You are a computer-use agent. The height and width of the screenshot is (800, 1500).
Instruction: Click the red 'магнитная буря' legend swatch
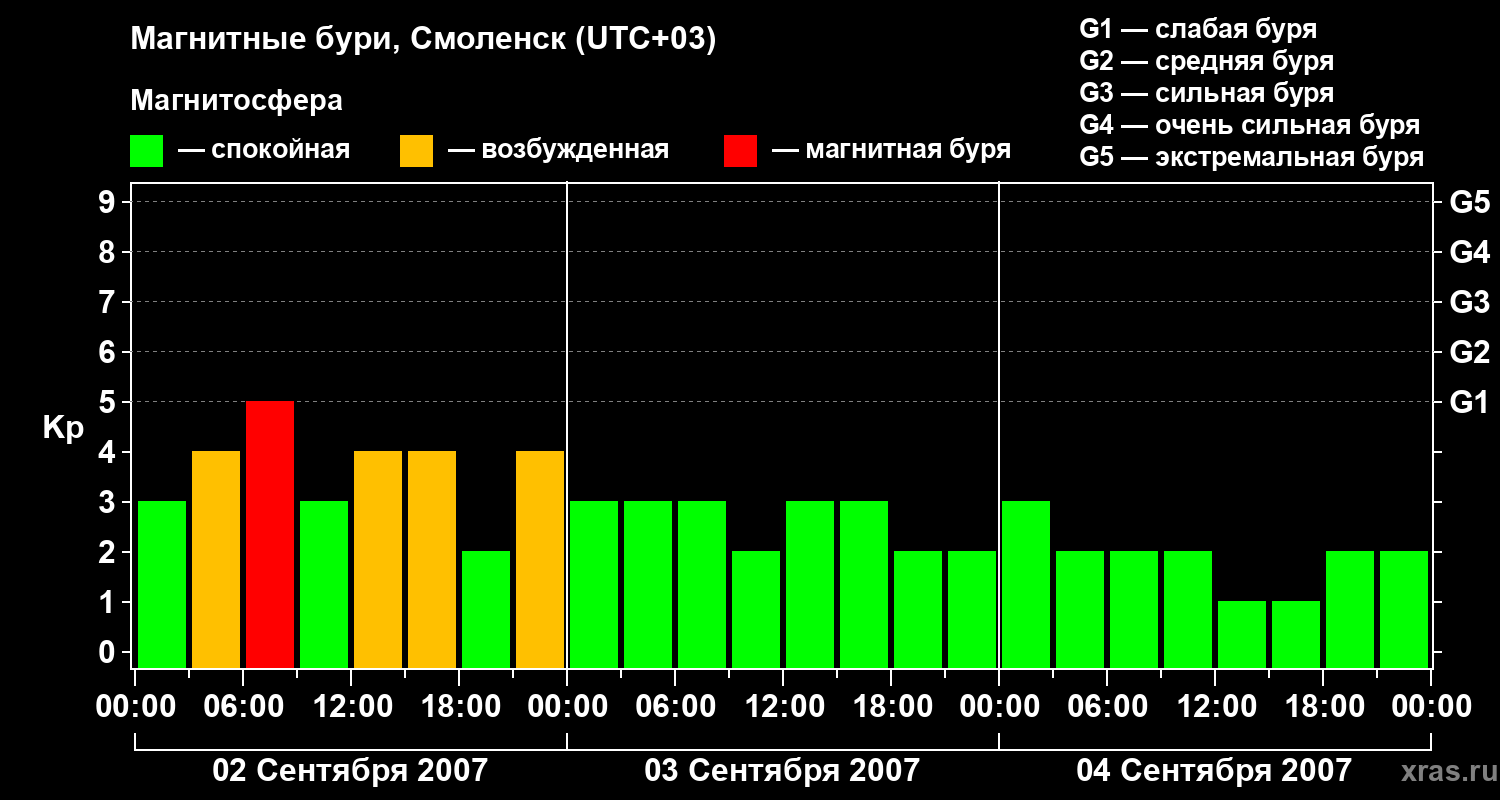(740, 151)
